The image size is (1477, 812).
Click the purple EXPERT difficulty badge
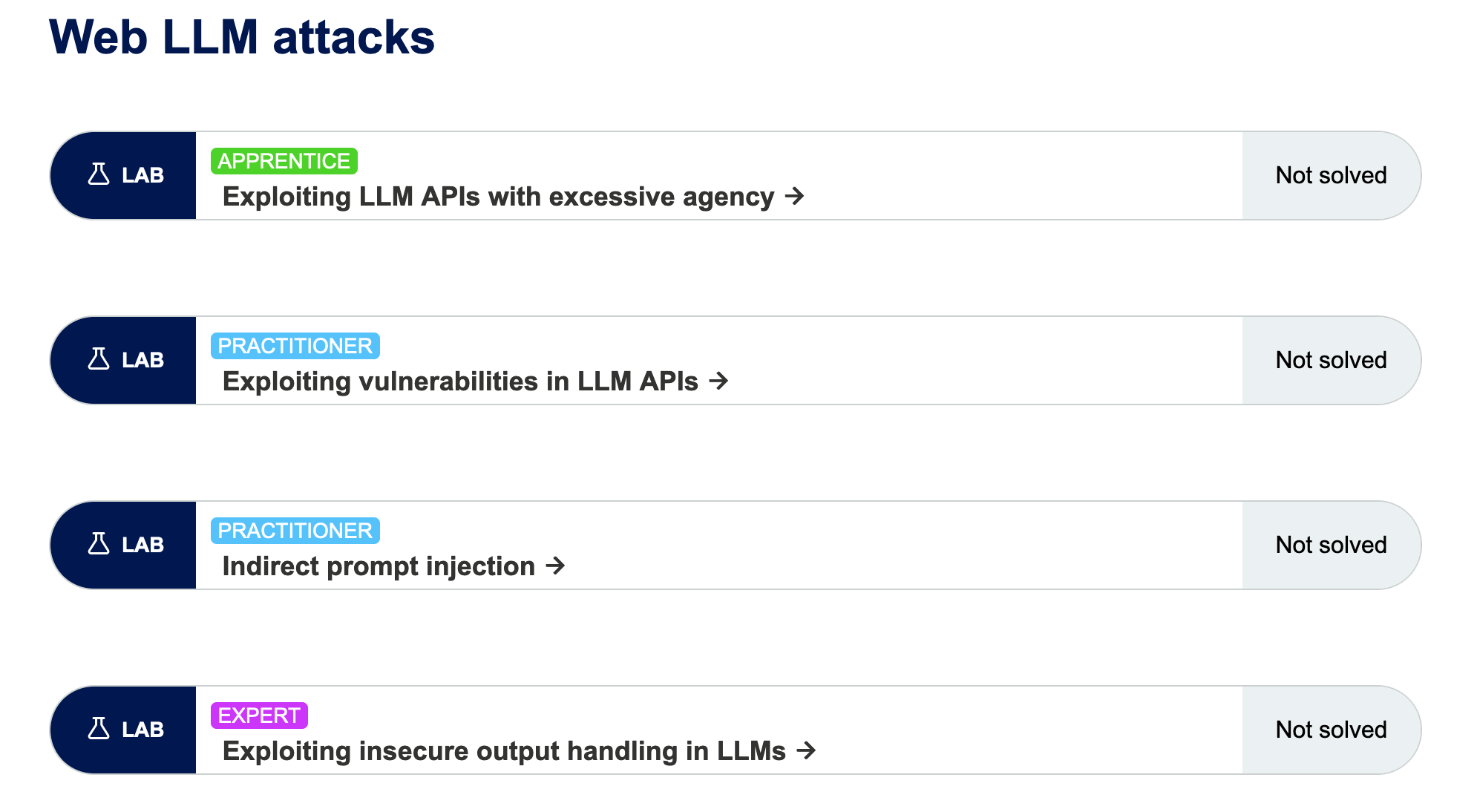click(259, 716)
